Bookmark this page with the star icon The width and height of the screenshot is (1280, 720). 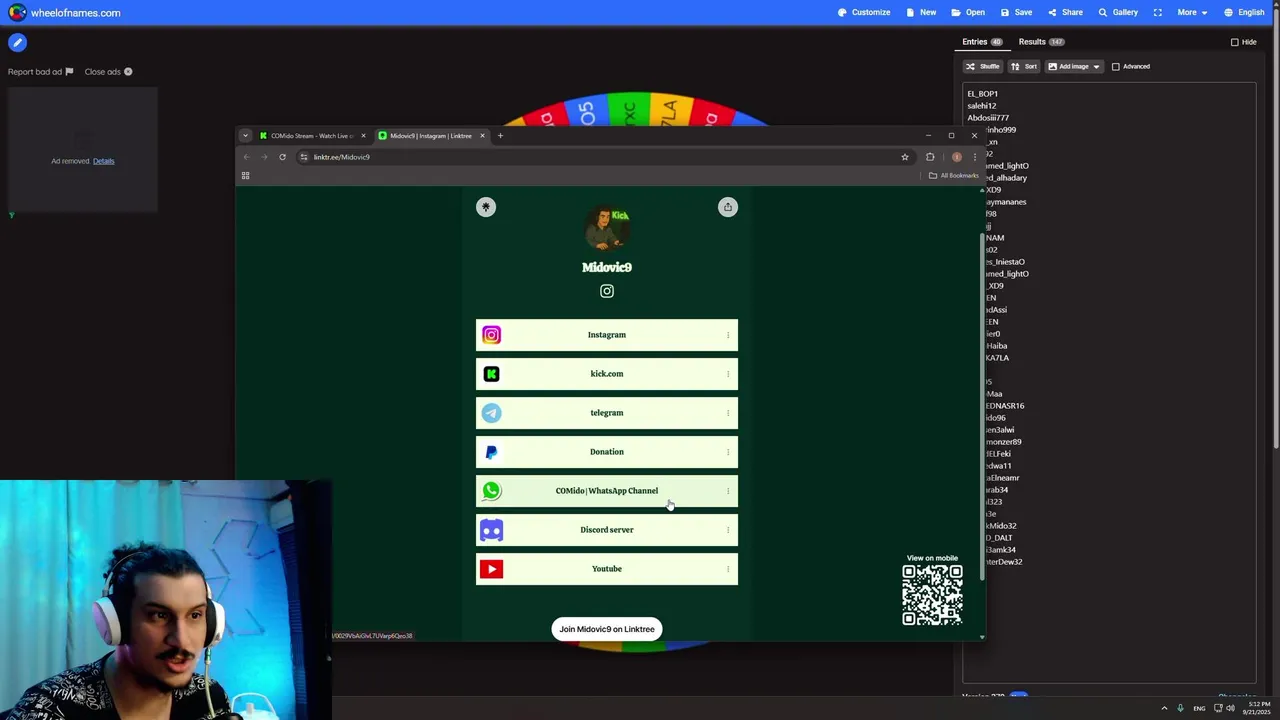tap(905, 157)
